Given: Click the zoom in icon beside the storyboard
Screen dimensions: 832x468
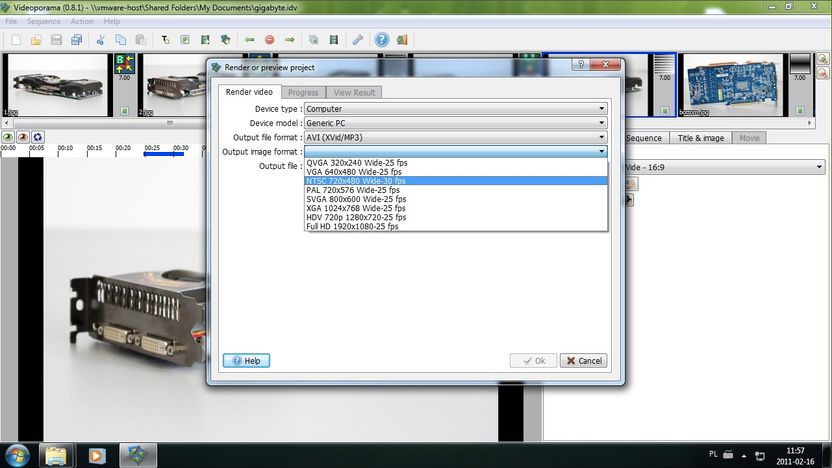Looking at the screenshot, I should 823,59.
